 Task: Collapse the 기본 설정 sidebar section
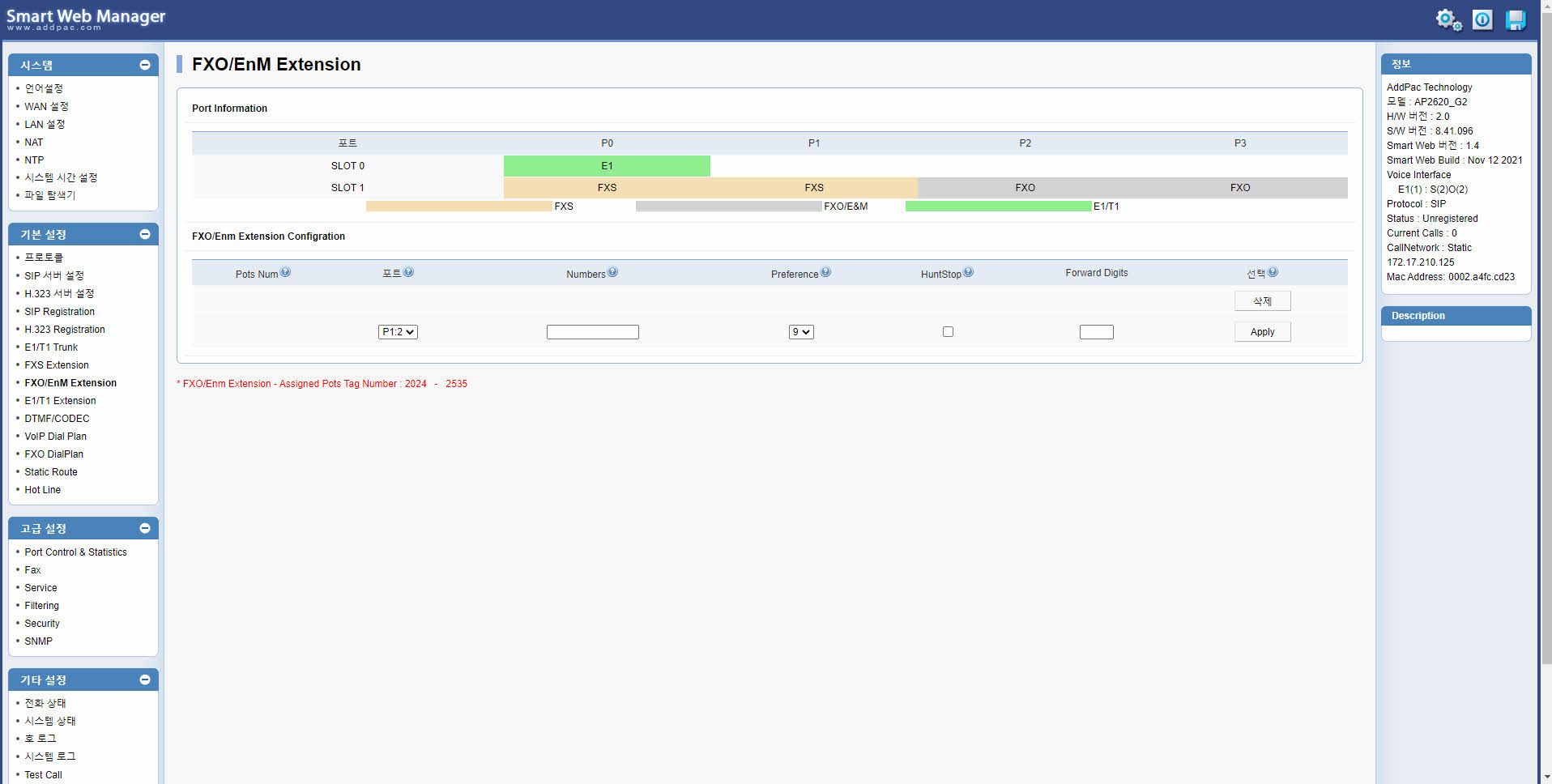(x=145, y=234)
